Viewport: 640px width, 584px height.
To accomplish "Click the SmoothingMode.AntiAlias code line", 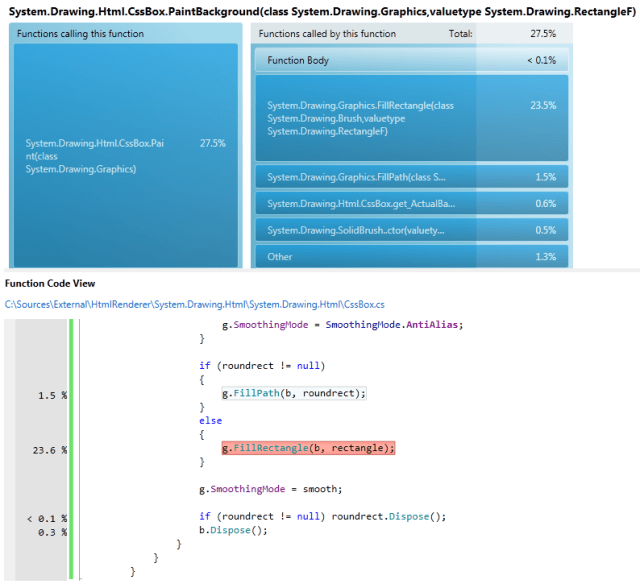I will pyautogui.click(x=332, y=325).
